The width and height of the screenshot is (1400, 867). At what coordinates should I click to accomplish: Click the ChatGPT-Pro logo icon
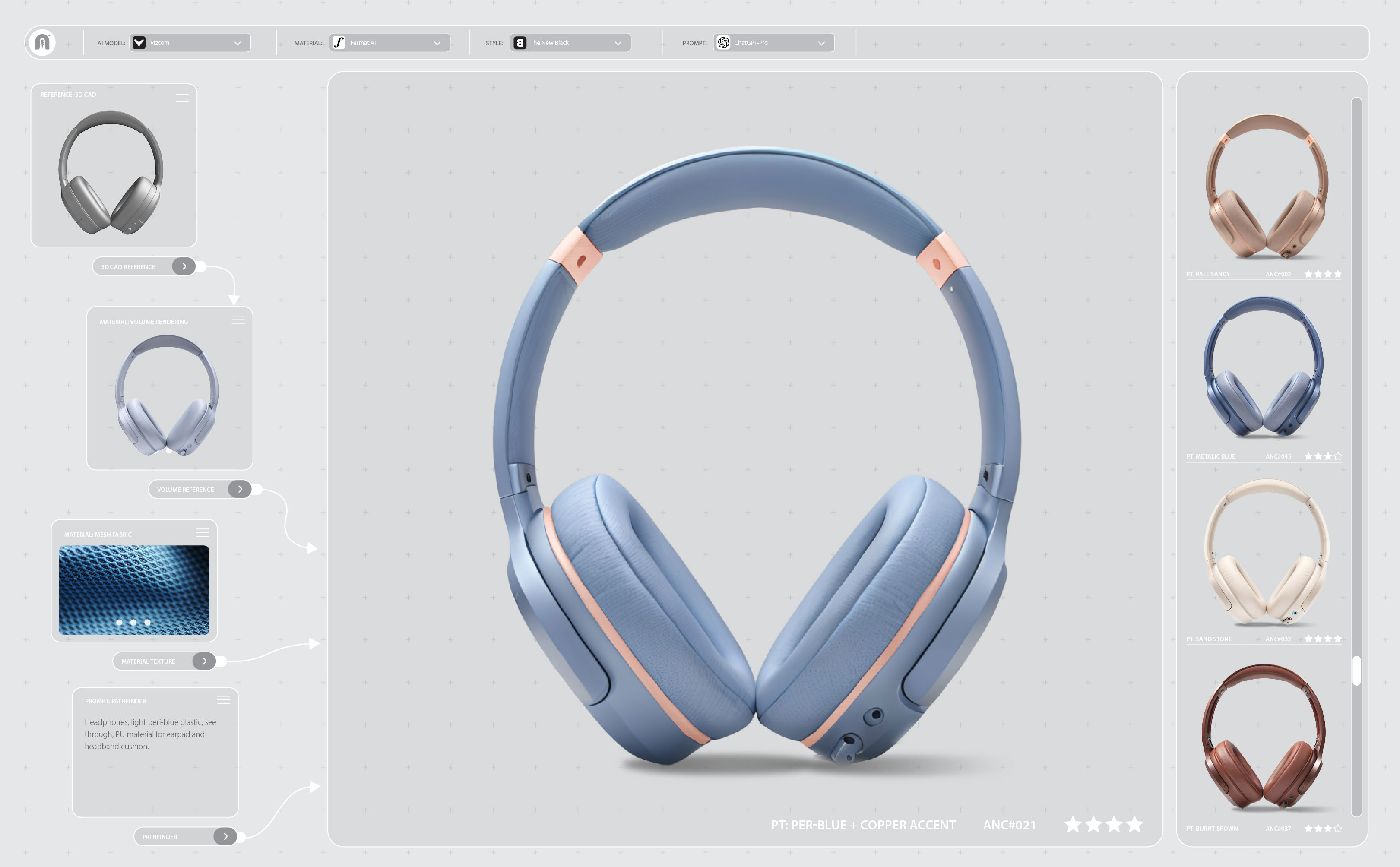click(x=723, y=43)
